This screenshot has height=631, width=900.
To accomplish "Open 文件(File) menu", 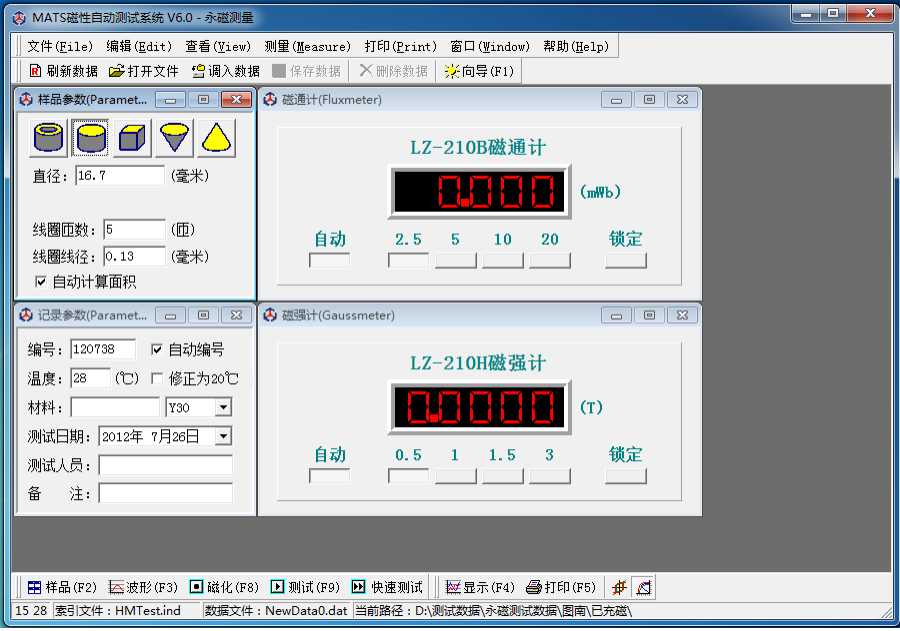I will tap(60, 47).
